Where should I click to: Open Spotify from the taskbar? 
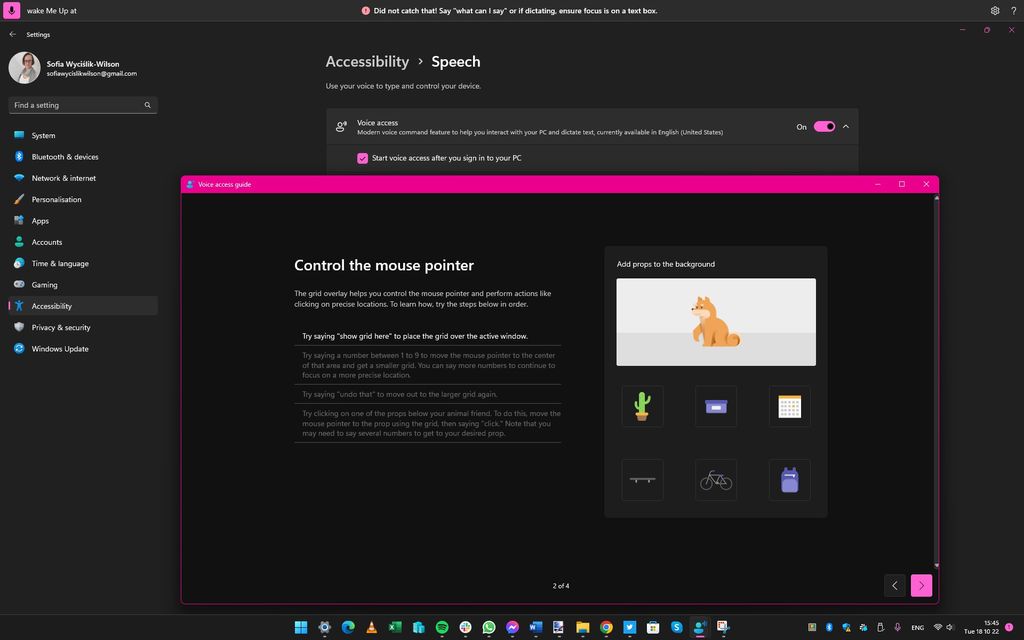(440, 627)
